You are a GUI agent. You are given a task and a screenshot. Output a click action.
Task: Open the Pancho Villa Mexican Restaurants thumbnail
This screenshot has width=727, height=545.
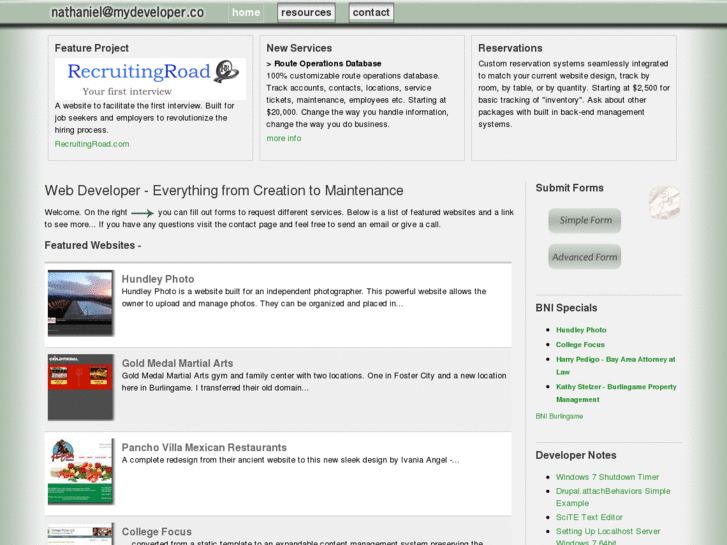[x=81, y=471]
